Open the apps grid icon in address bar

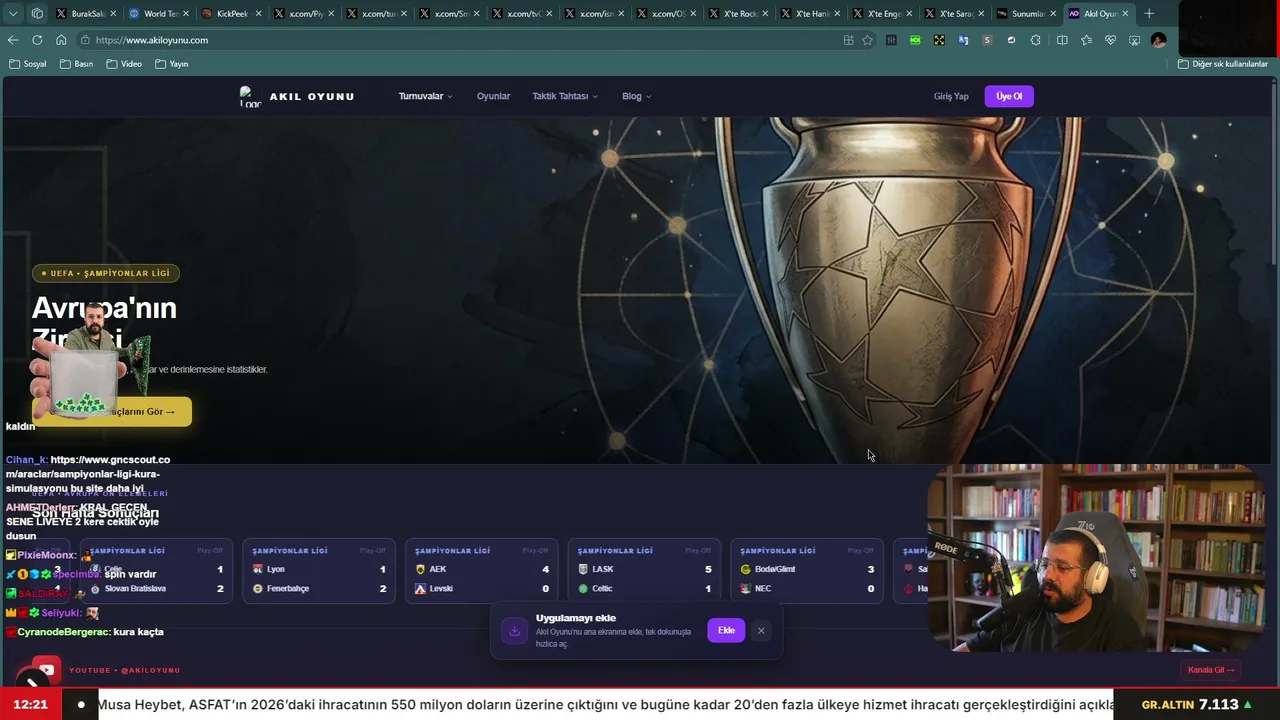point(848,40)
